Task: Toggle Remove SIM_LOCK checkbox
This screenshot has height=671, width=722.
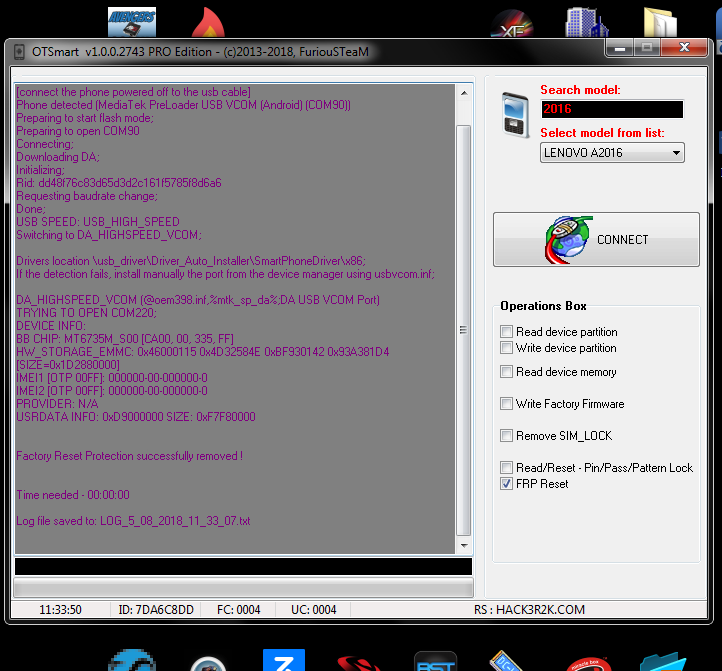Action: (x=507, y=436)
